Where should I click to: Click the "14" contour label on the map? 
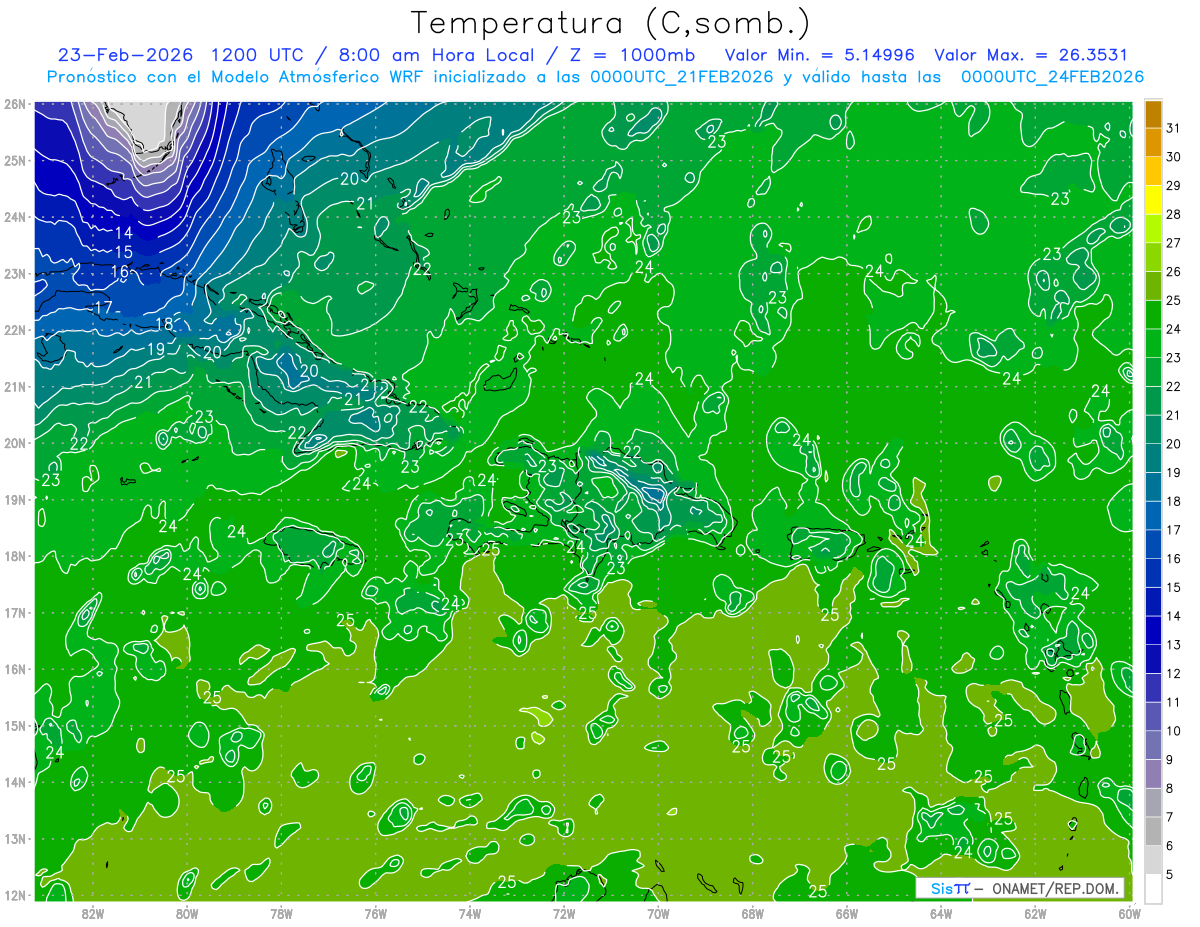[x=124, y=232]
